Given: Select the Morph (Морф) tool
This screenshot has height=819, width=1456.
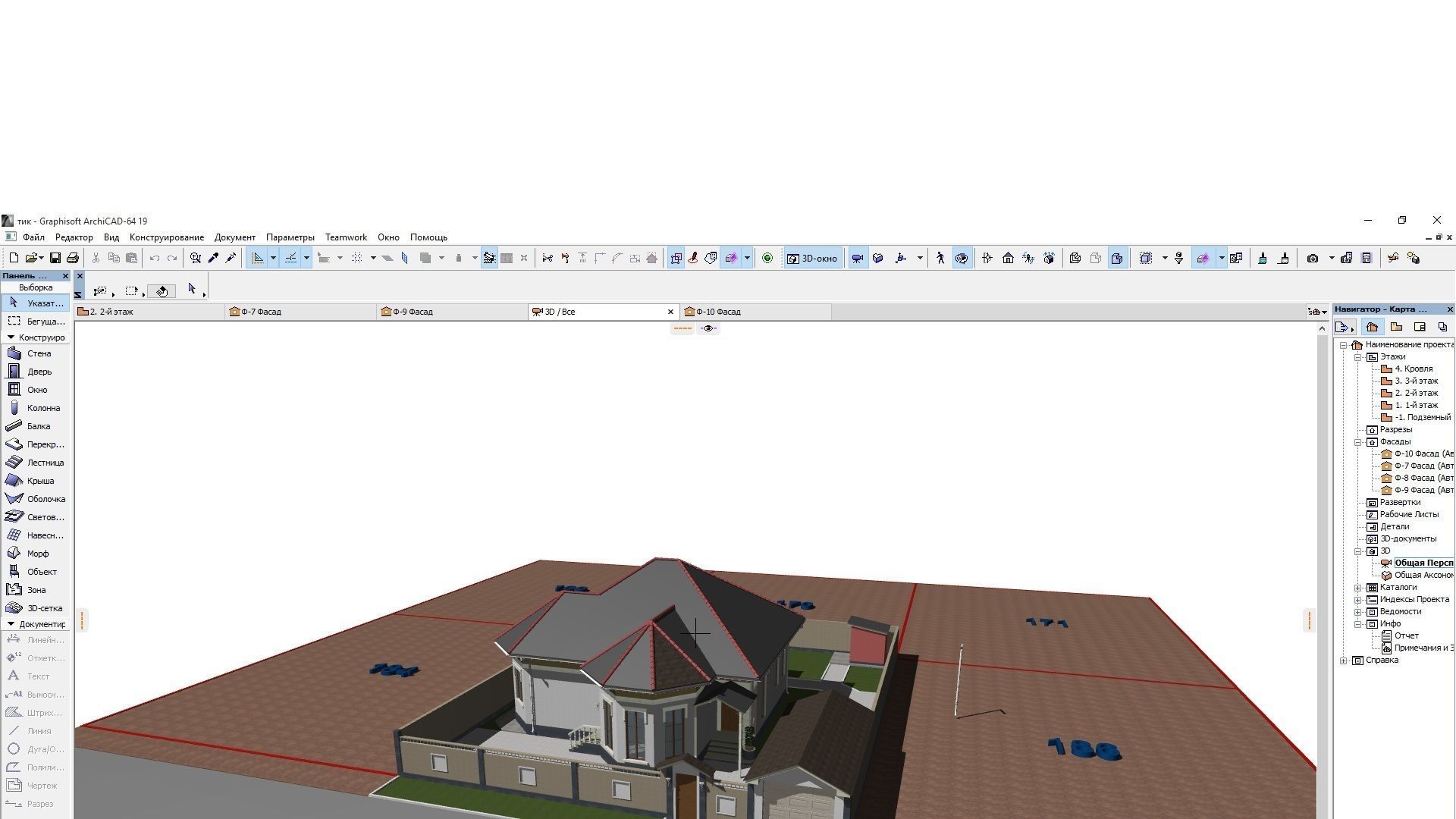Looking at the screenshot, I should tap(35, 554).
